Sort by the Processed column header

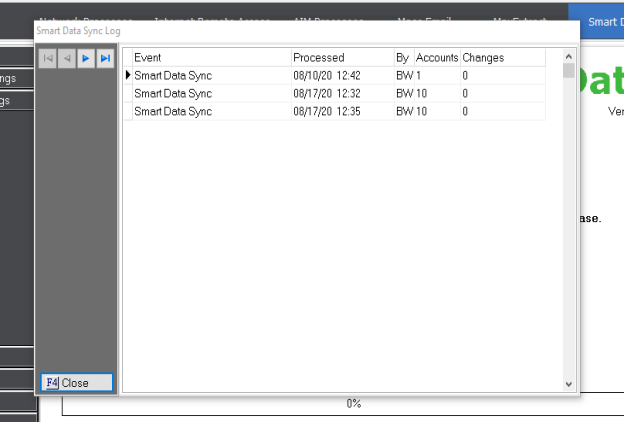[341, 58]
